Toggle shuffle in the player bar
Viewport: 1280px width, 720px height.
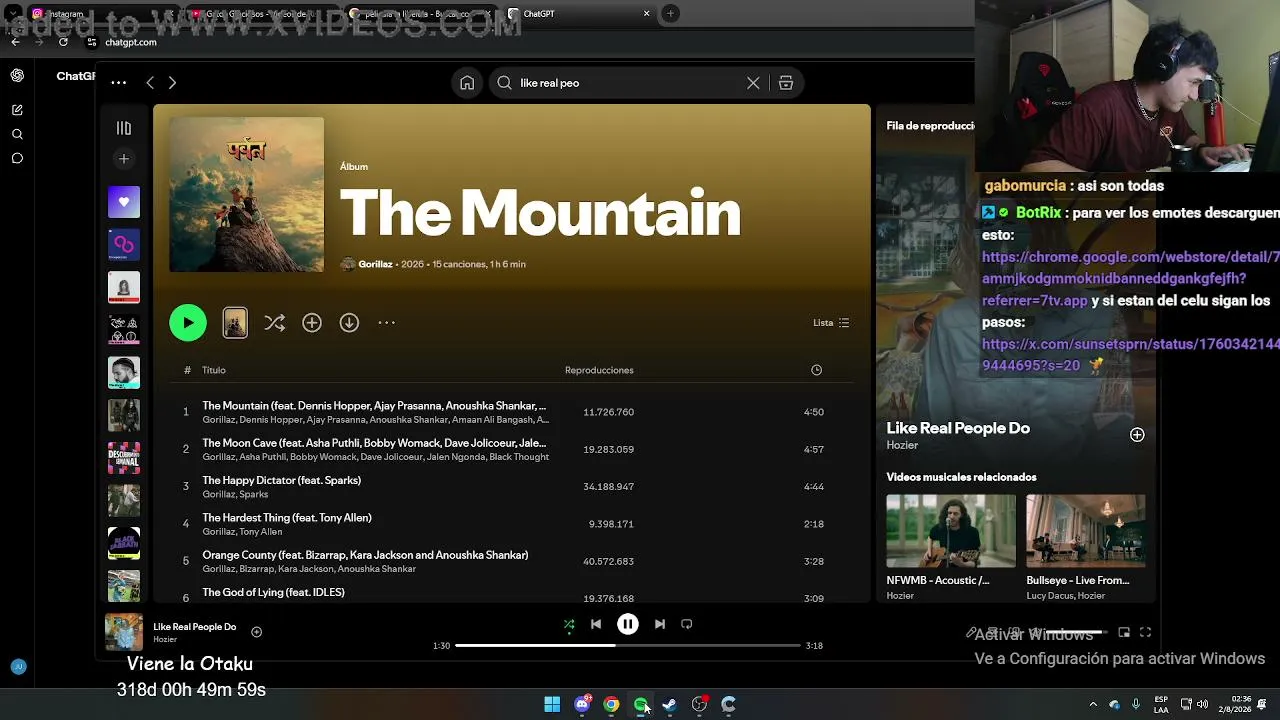pyautogui.click(x=569, y=624)
